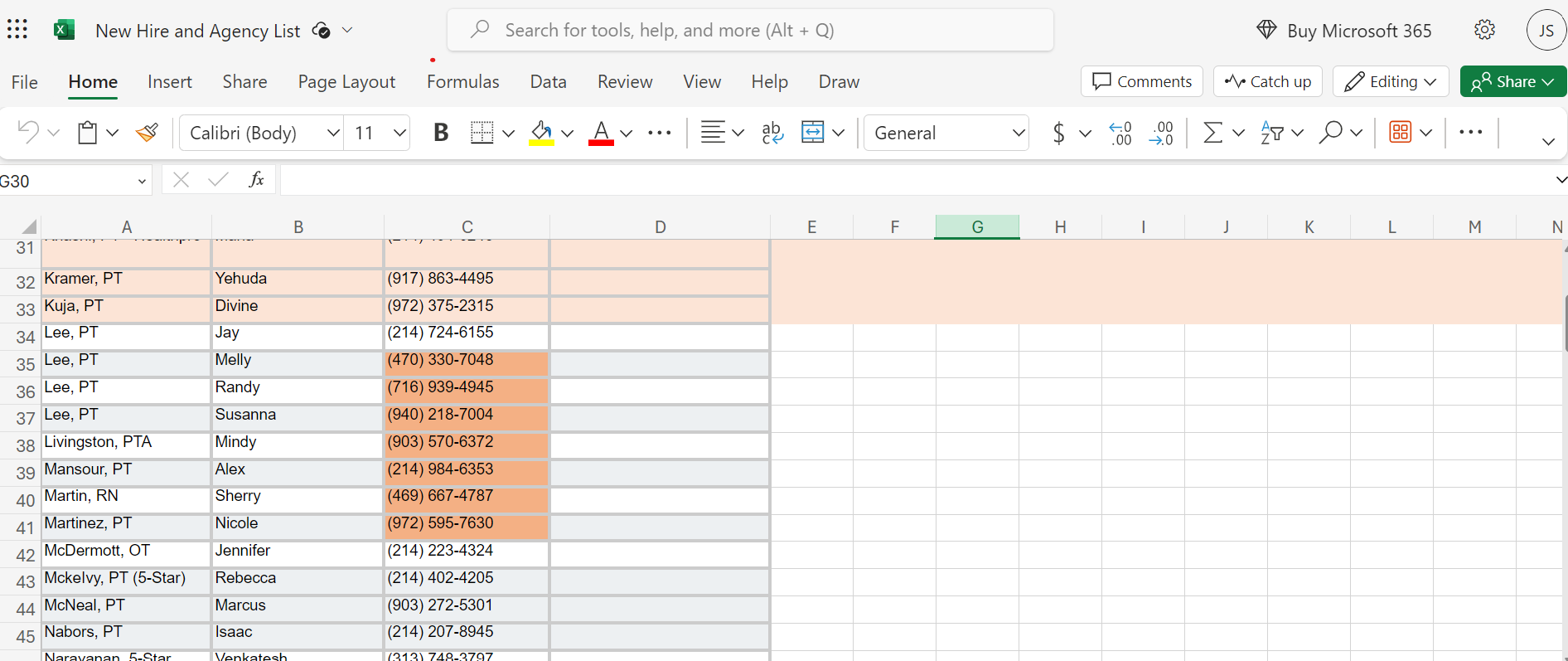This screenshot has height=661, width=1568.
Task: Open the Sort & Filter tool
Action: click(1271, 133)
